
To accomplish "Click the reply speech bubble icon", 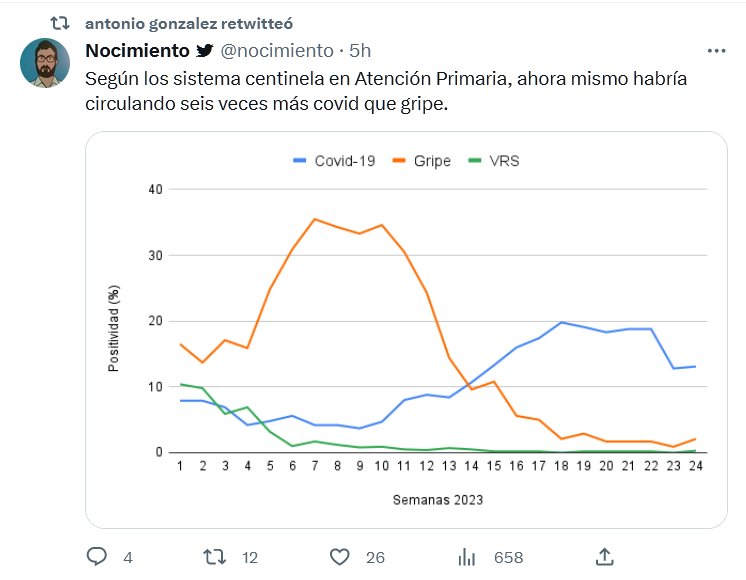I will point(97,556).
